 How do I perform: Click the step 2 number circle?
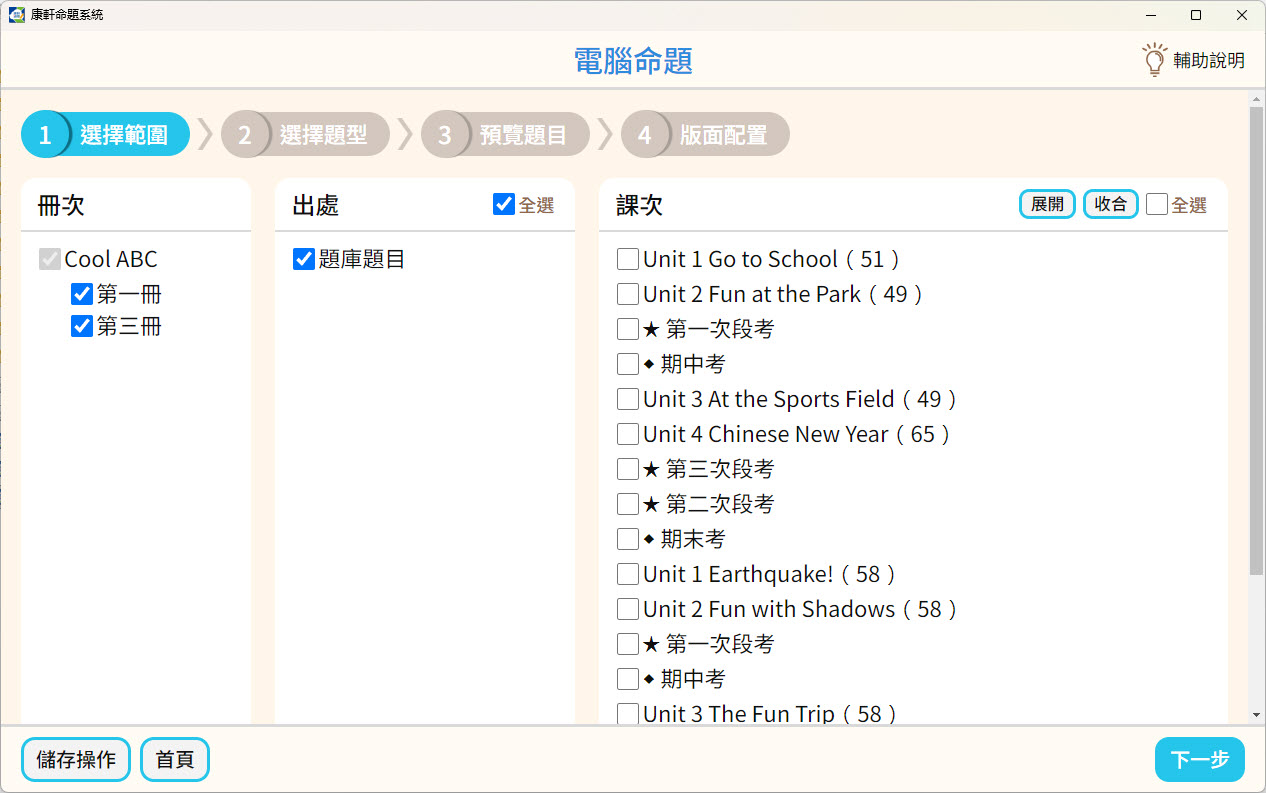[245, 135]
